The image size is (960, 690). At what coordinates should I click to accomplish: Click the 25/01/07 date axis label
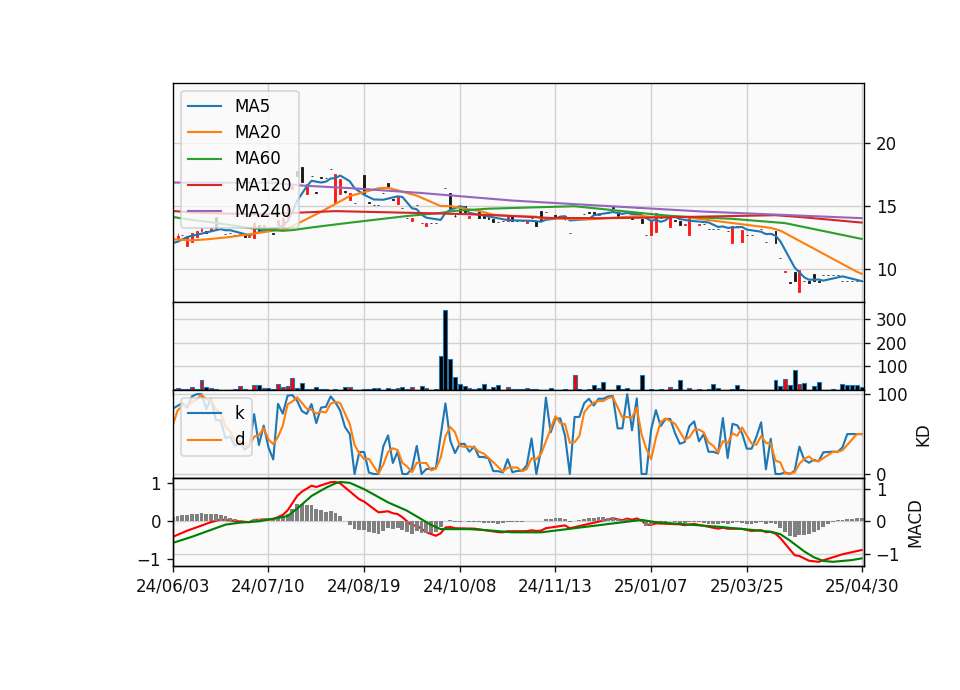(x=650, y=587)
